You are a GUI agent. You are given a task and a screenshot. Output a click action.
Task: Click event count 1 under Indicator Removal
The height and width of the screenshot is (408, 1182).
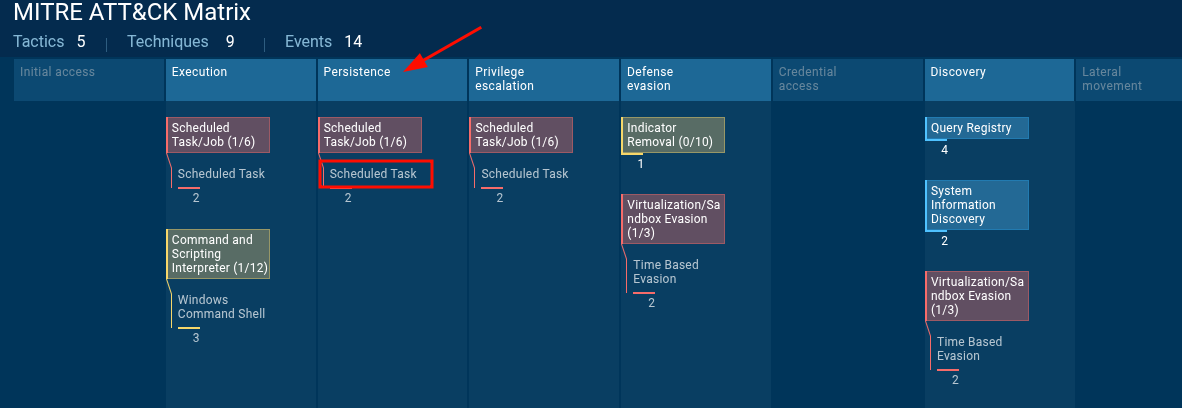pyautogui.click(x=641, y=164)
